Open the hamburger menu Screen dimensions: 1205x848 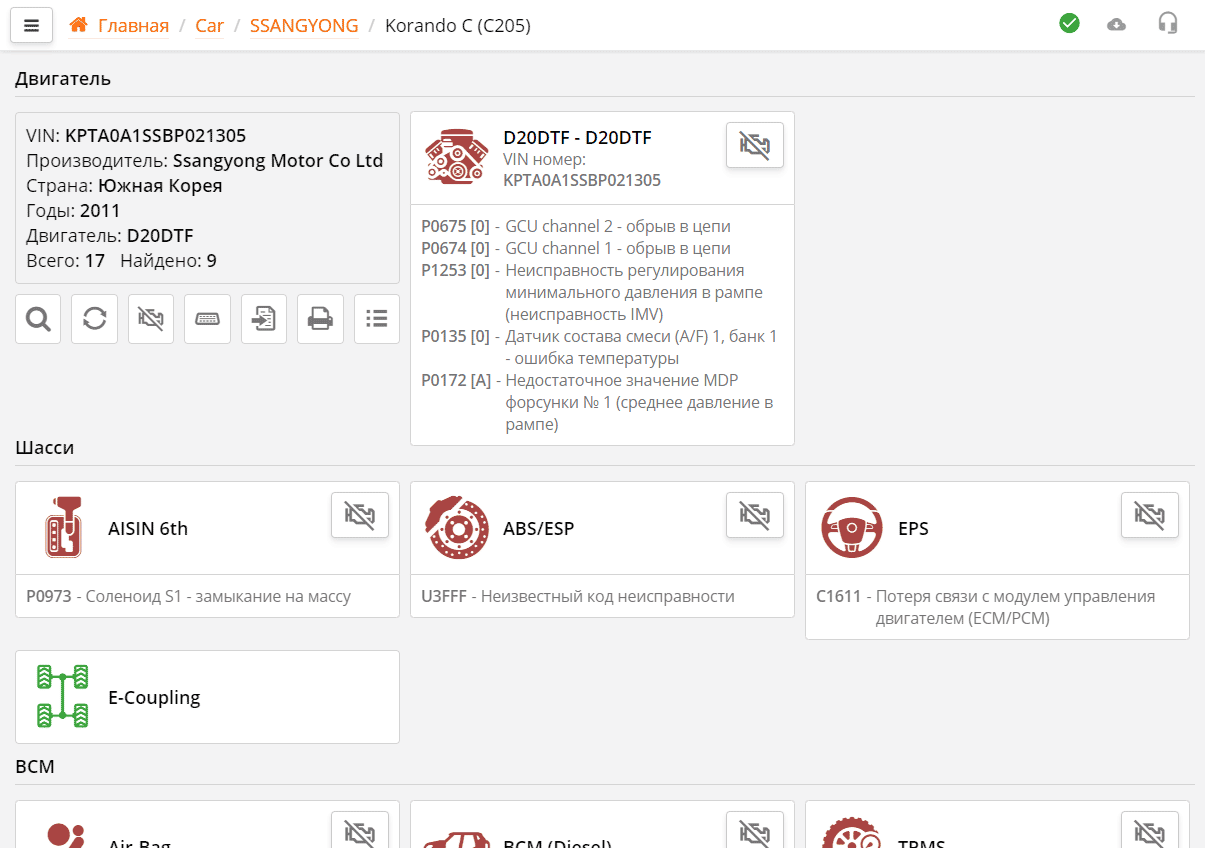[31, 26]
